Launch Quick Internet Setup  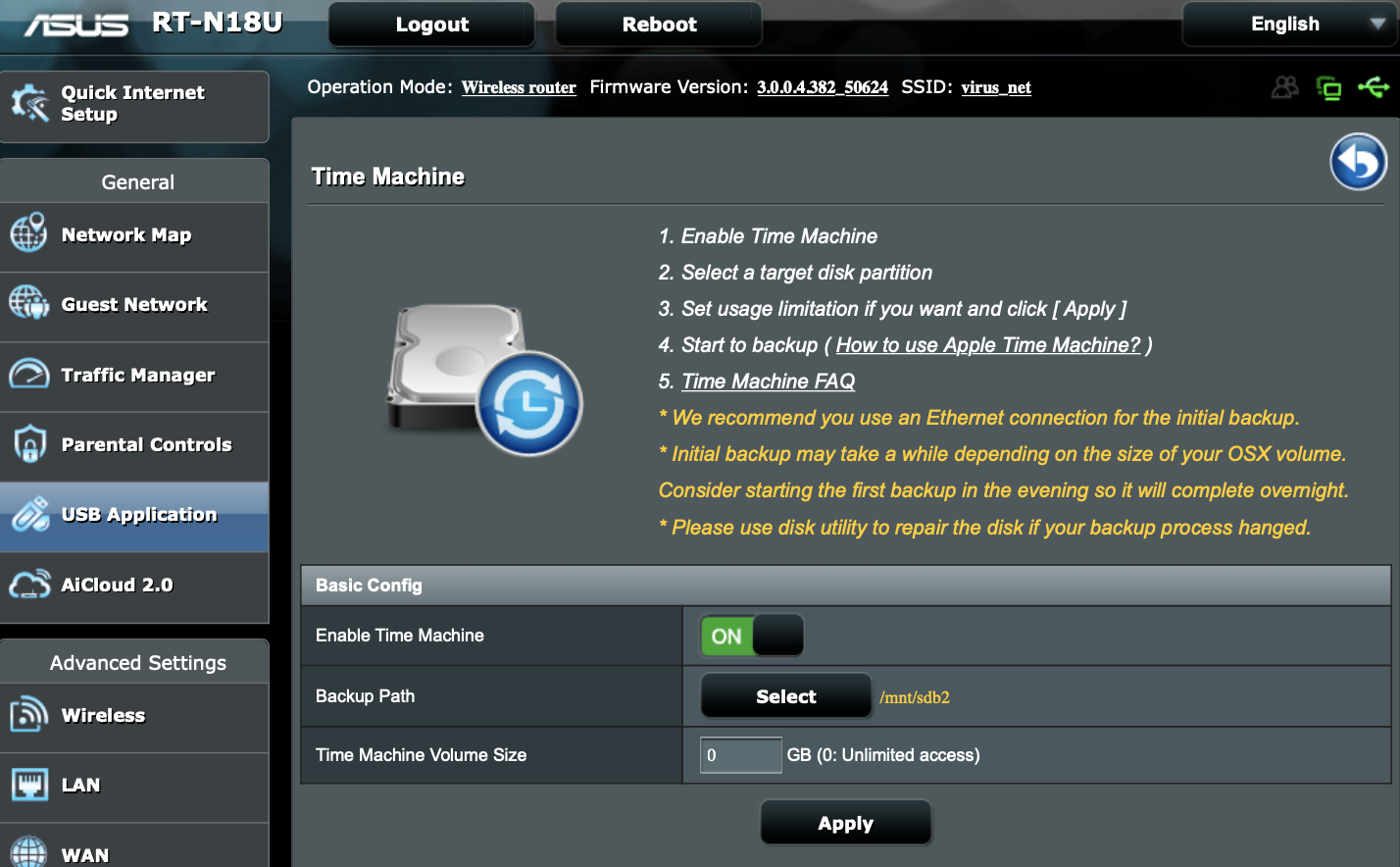(134, 106)
